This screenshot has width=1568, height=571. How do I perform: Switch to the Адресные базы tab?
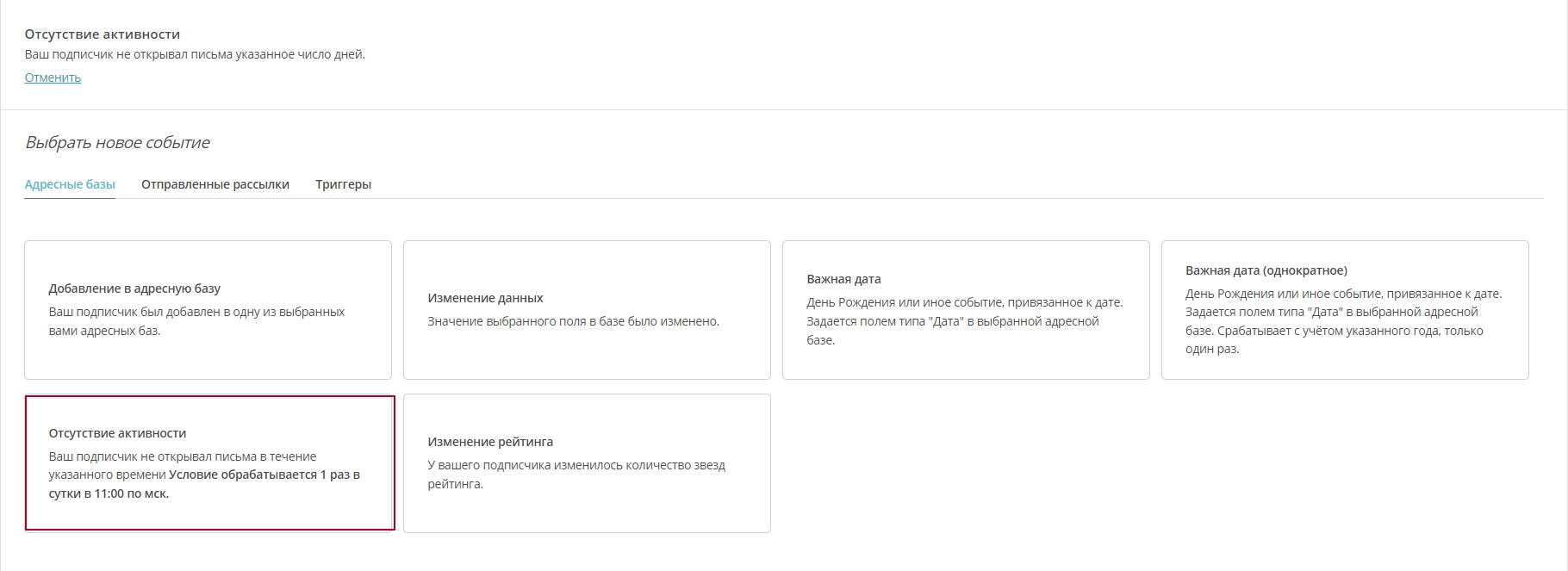pyautogui.click(x=70, y=184)
